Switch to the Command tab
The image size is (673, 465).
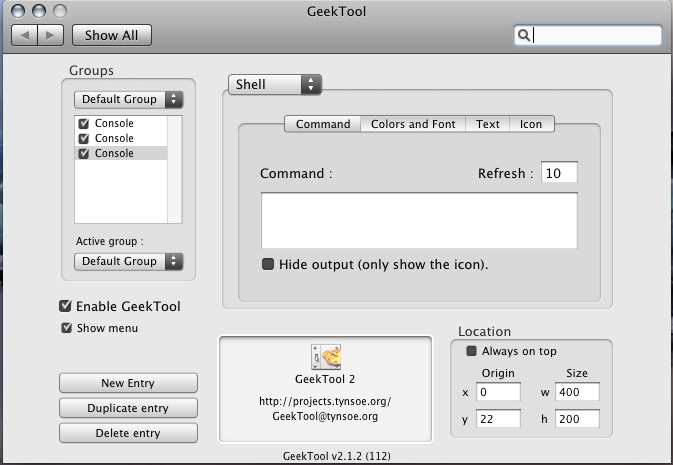323,124
